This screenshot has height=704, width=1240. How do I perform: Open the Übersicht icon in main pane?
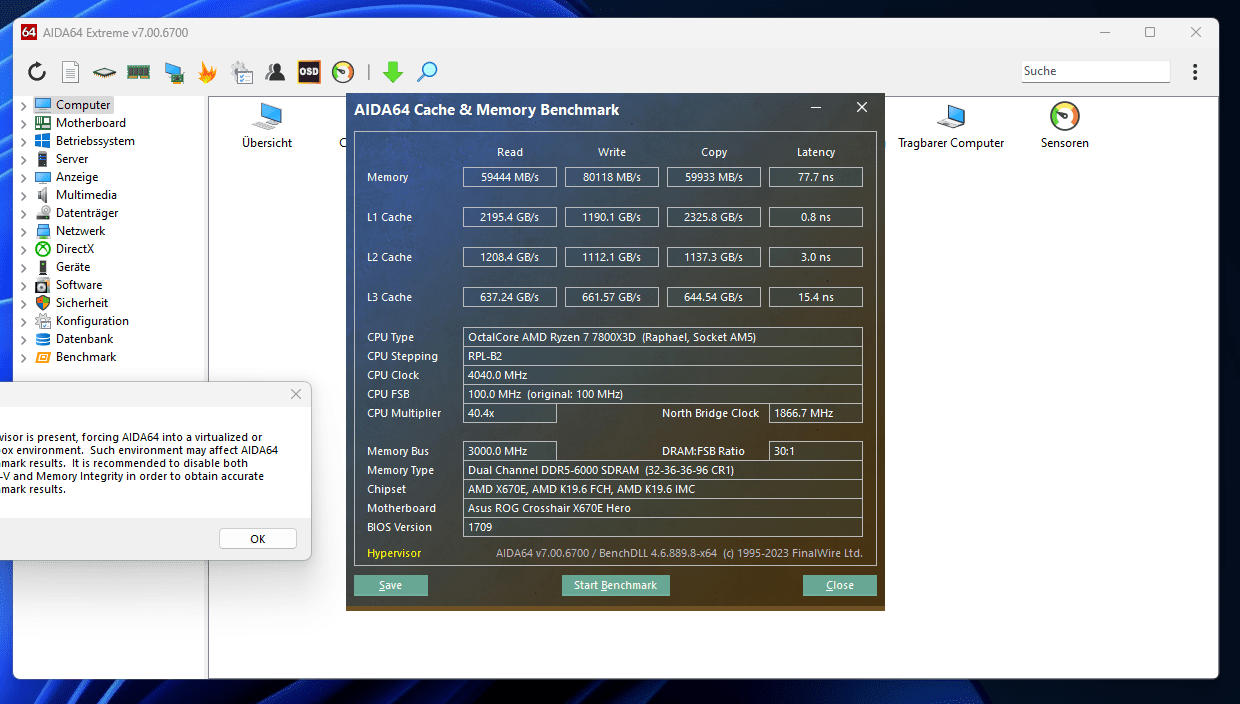coord(267,126)
